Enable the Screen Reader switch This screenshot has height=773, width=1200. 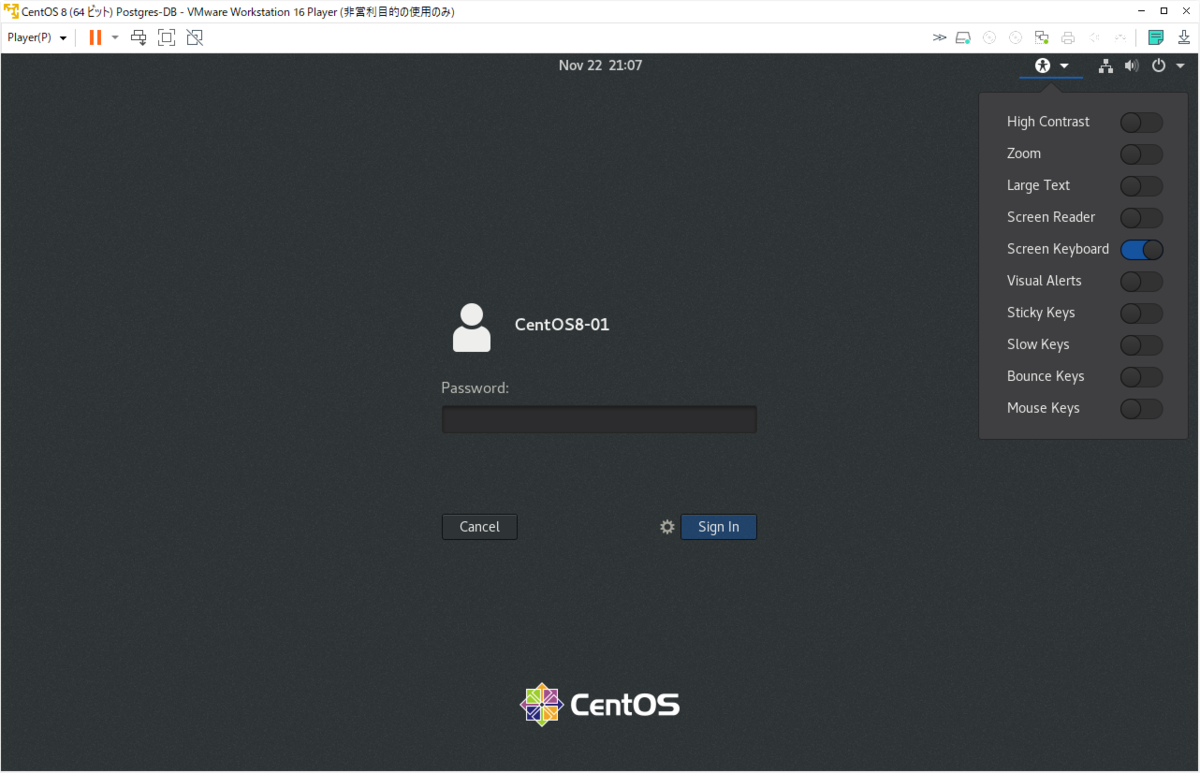tap(1141, 218)
